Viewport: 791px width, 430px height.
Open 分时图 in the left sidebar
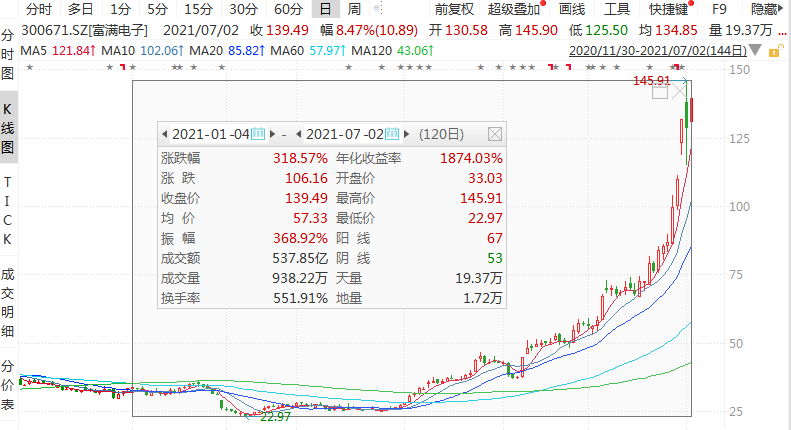(8, 55)
